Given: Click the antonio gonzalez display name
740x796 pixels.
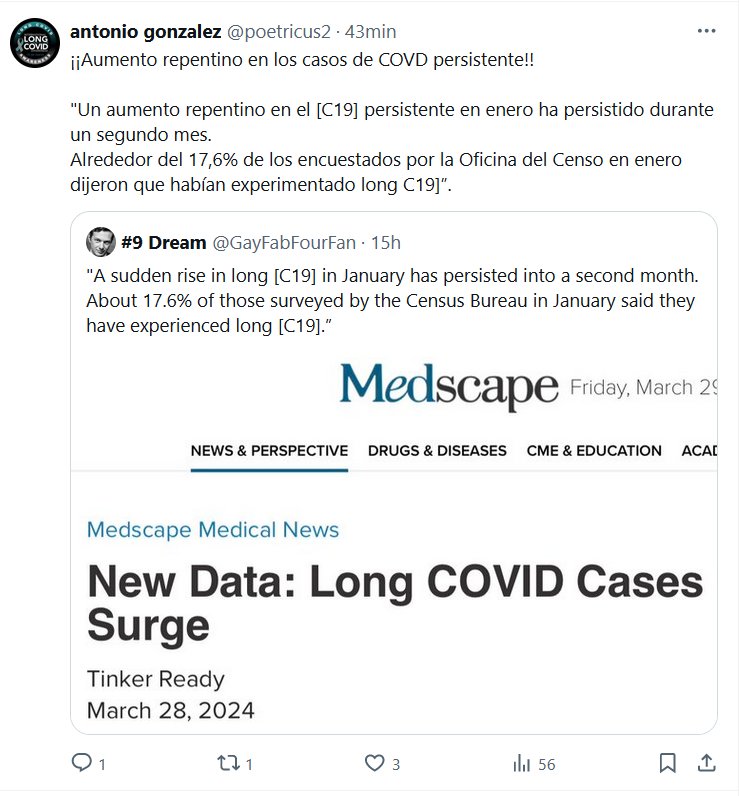Looking at the screenshot, I should (146, 32).
